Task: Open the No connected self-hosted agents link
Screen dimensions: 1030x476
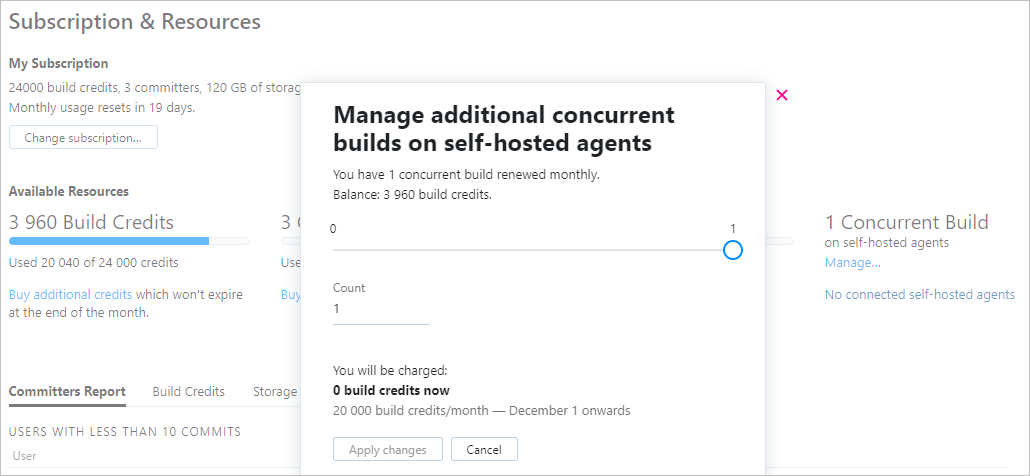Action: coord(919,295)
